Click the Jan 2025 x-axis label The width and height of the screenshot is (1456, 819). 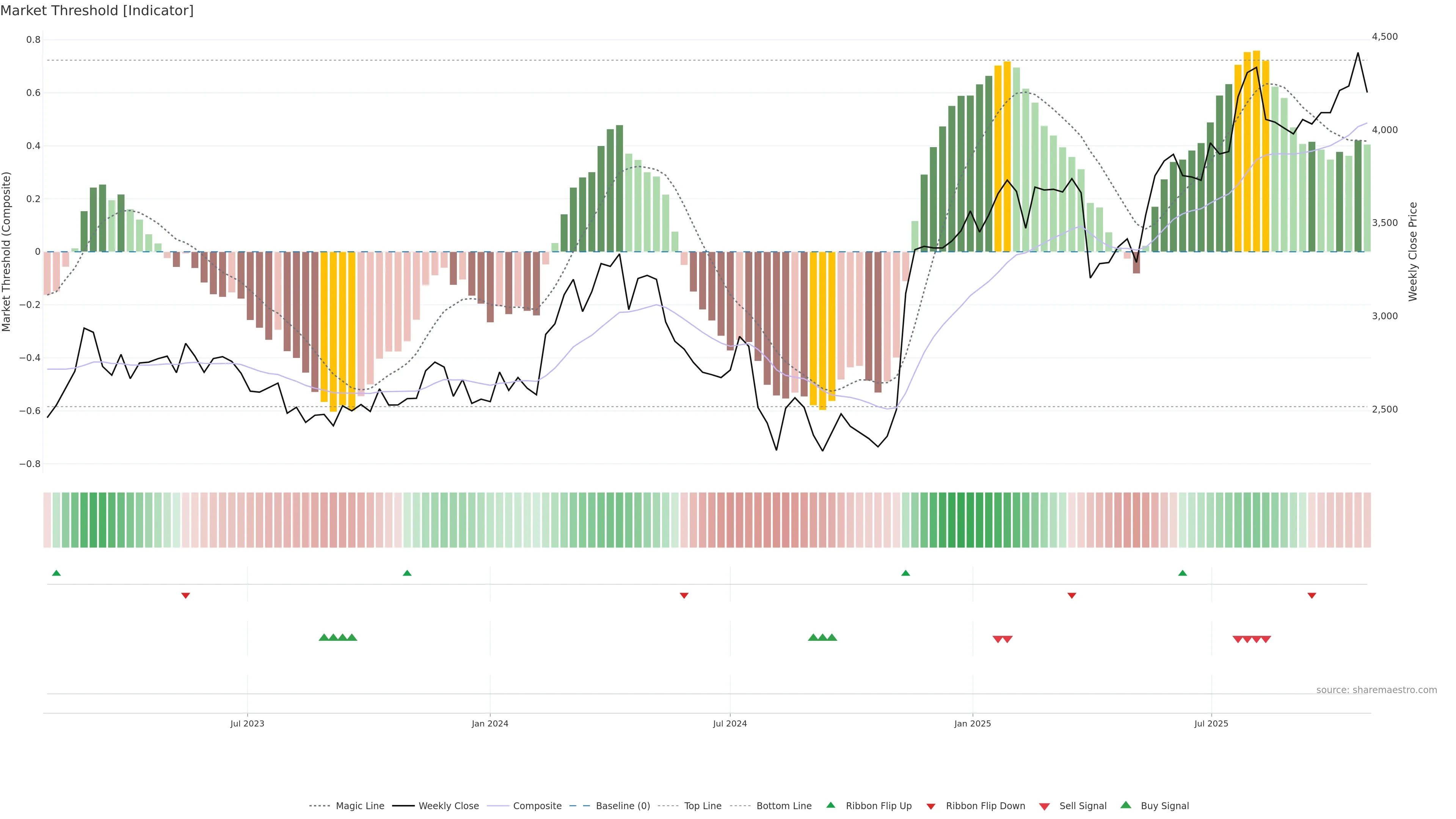point(972,723)
